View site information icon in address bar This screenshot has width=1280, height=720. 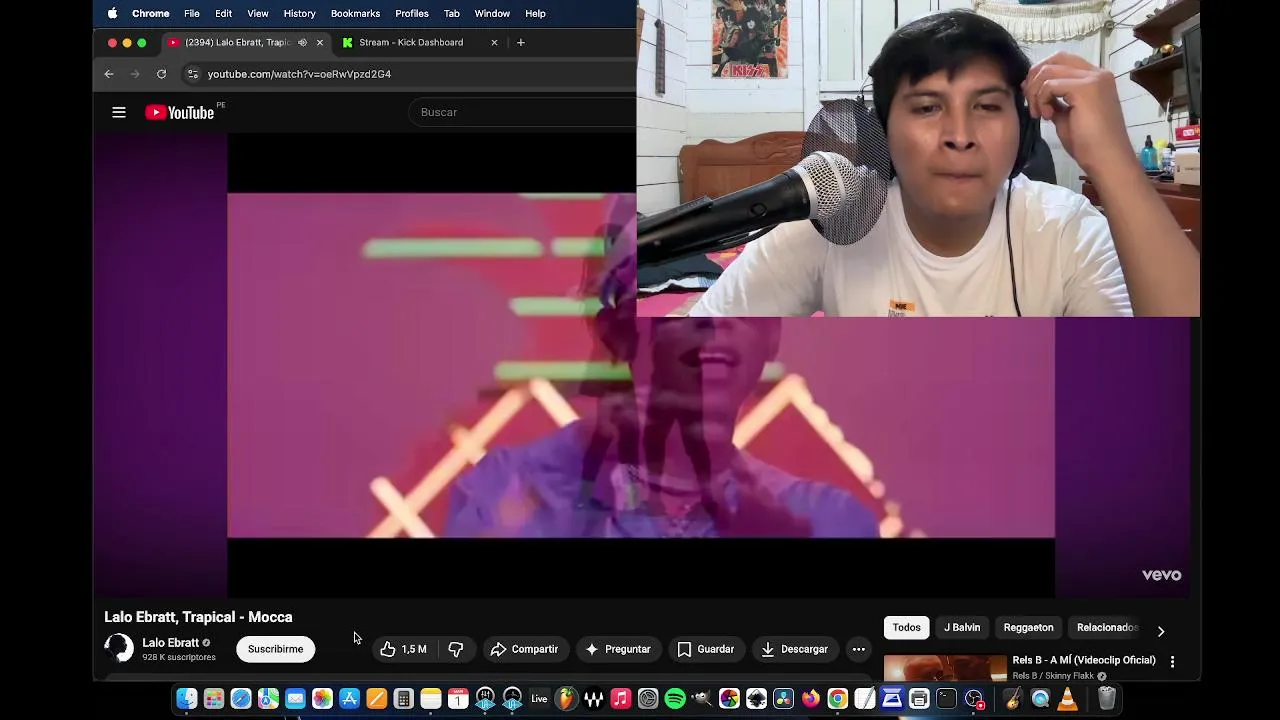tap(193, 74)
